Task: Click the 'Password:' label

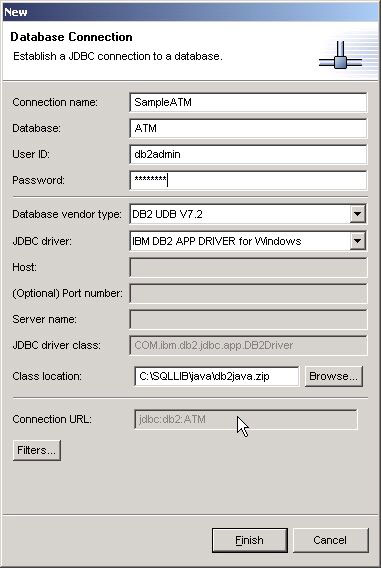Action: coord(38,180)
